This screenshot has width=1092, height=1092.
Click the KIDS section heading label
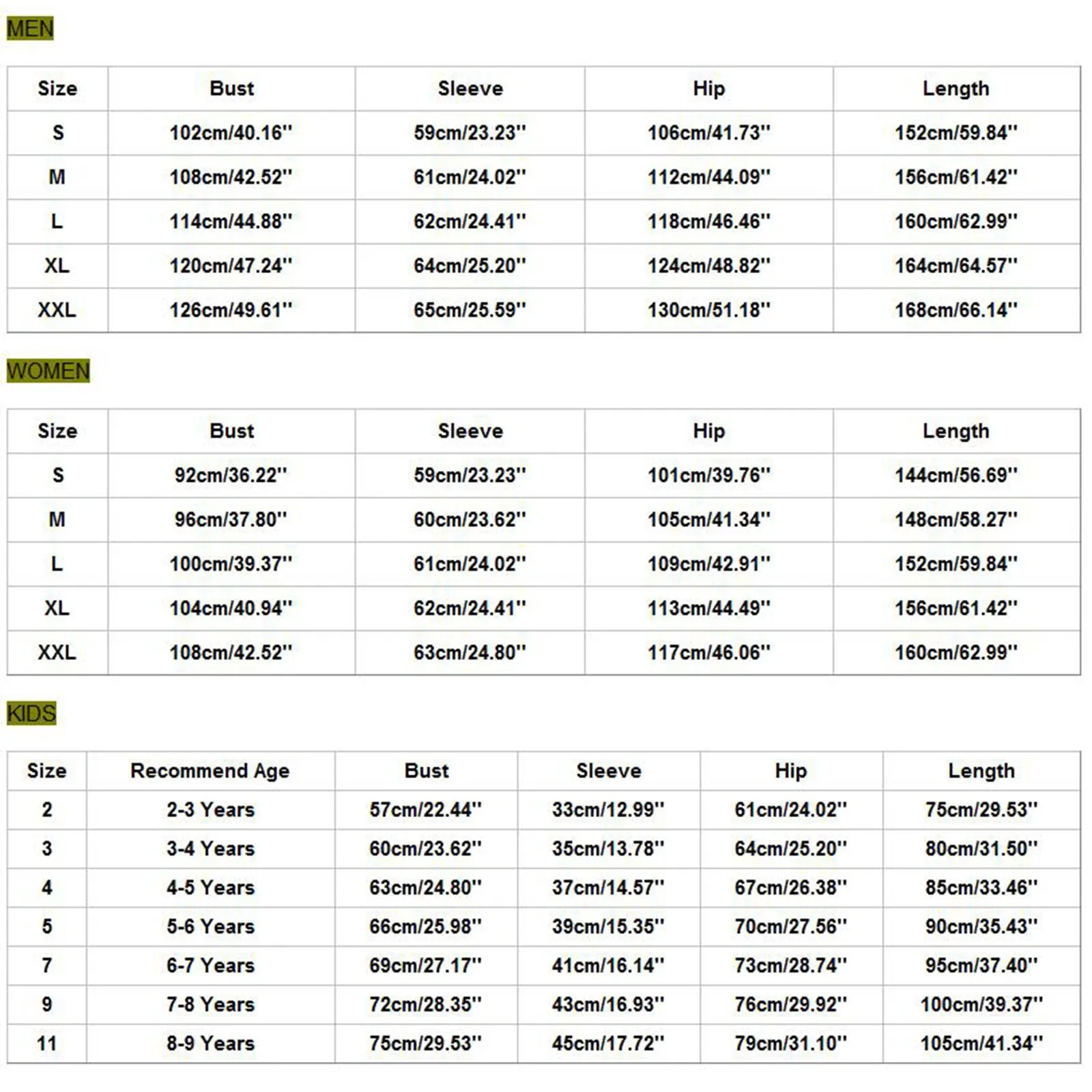(x=31, y=713)
